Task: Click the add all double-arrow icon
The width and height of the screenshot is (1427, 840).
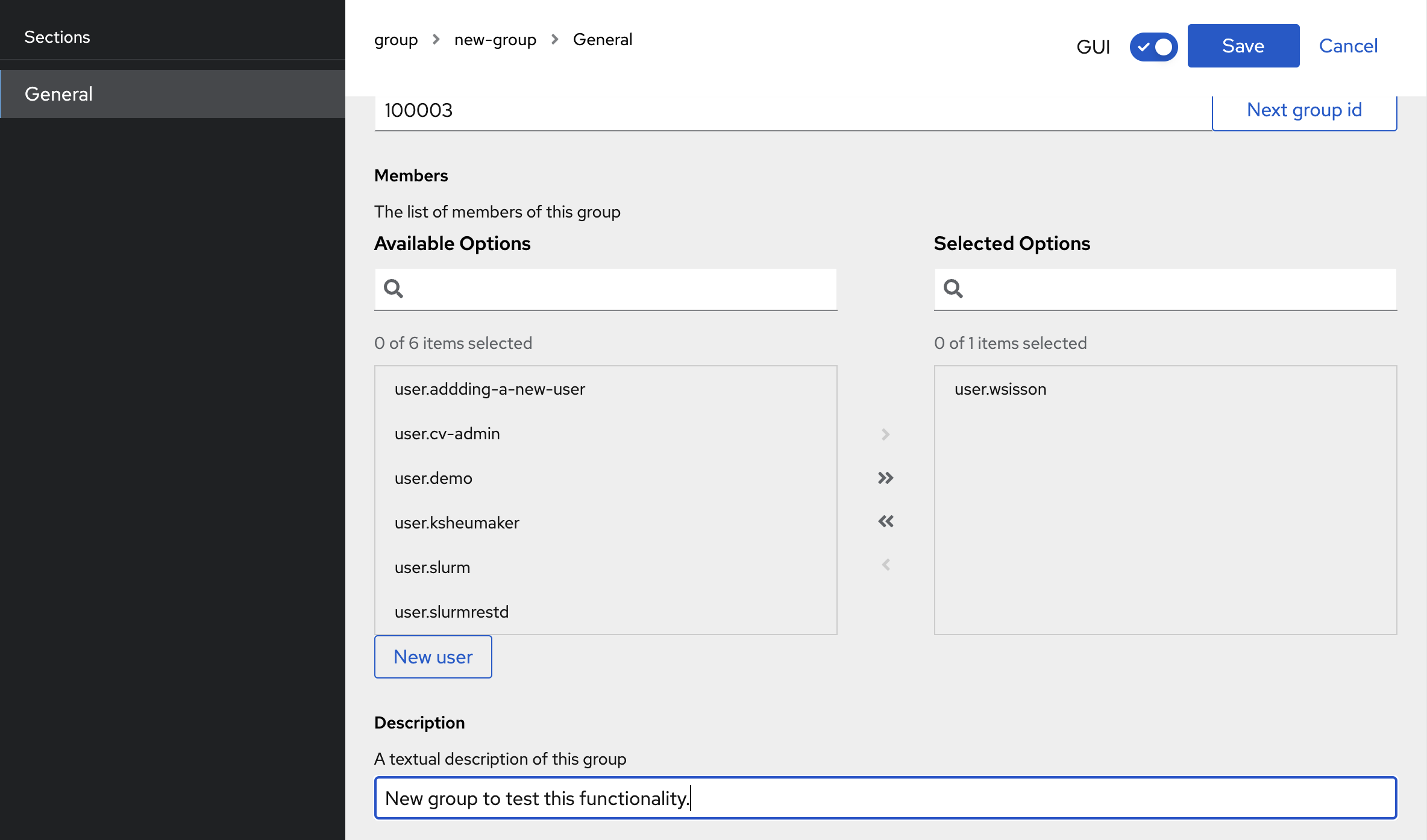Action: click(x=885, y=478)
